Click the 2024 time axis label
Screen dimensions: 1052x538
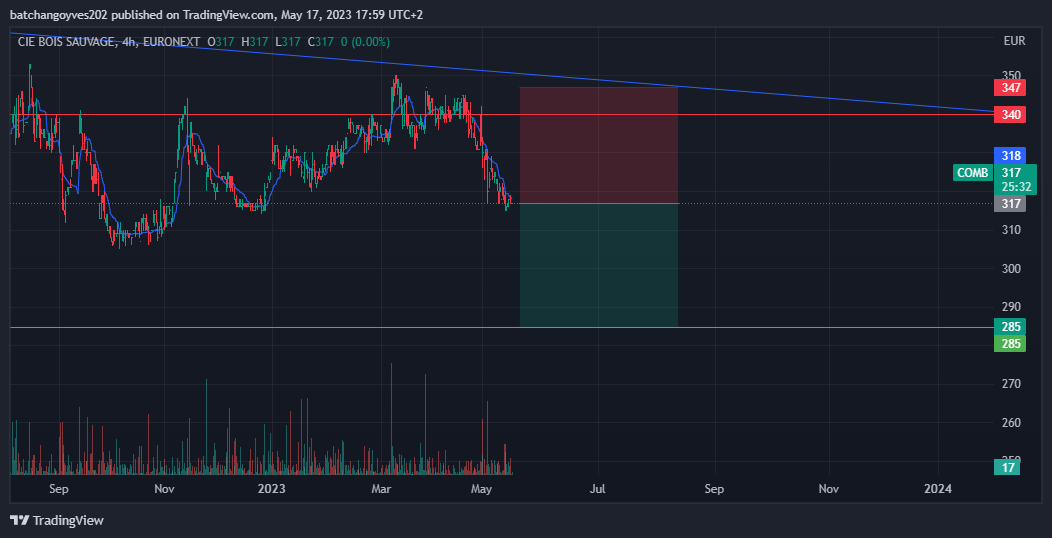[937, 489]
